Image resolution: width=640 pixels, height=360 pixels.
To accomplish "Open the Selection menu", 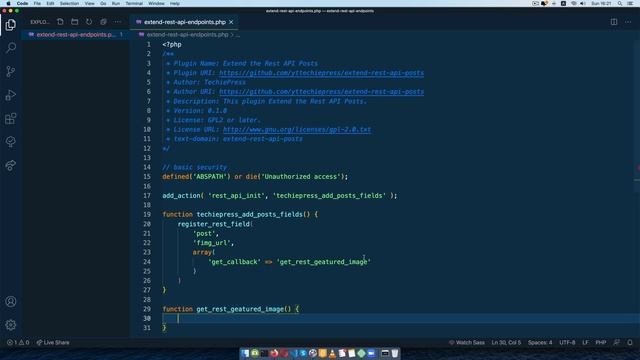I will coord(69,3).
